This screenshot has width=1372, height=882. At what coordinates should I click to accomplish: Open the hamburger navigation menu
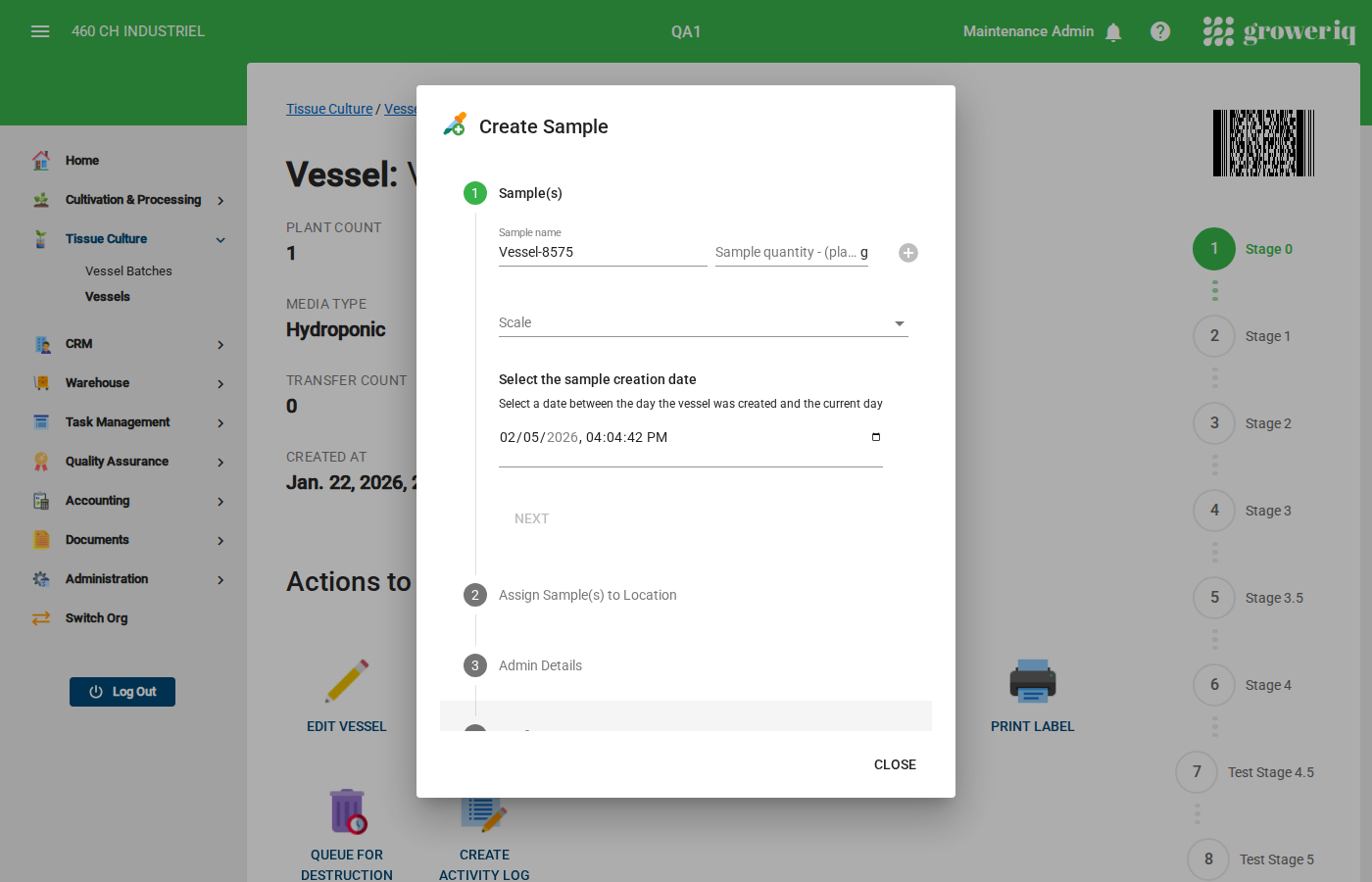pos(40,31)
